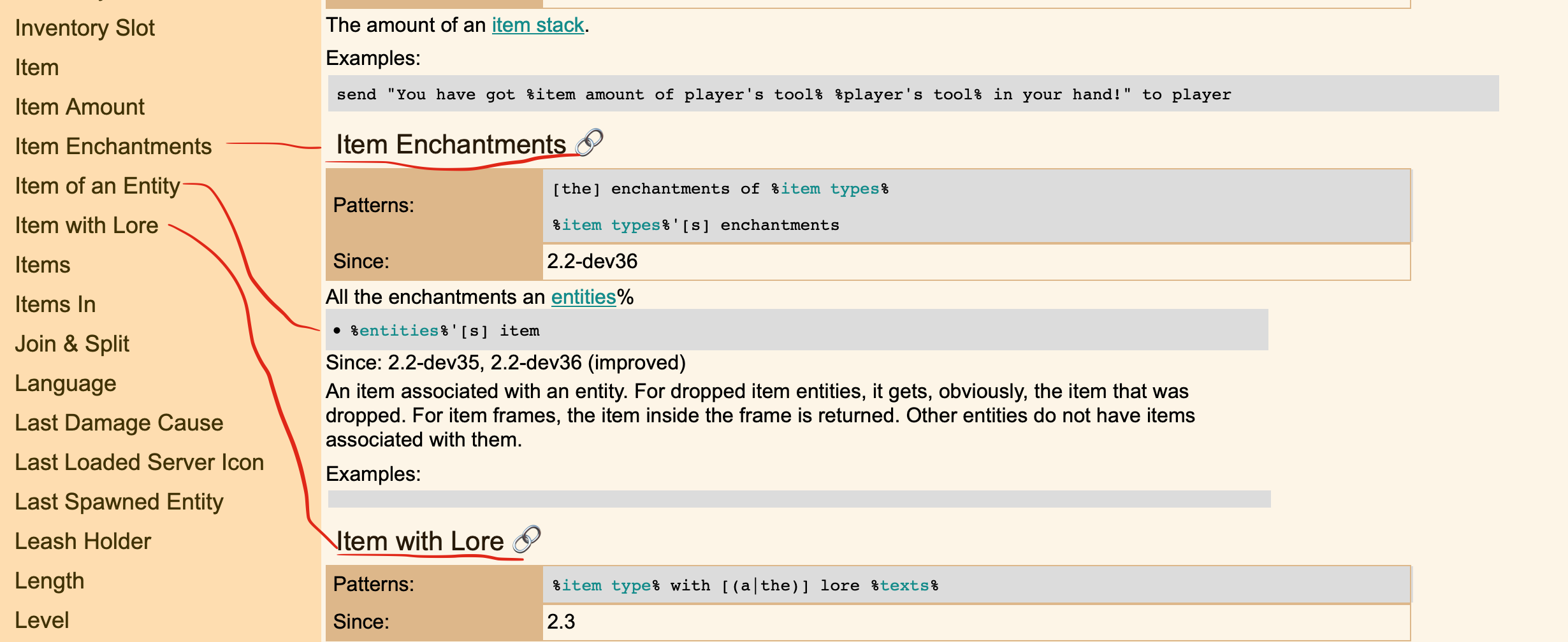Navigate to Item with Lore in sidebar
This screenshot has width=1568, height=642.
pyautogui.click(x=87, y=225)
